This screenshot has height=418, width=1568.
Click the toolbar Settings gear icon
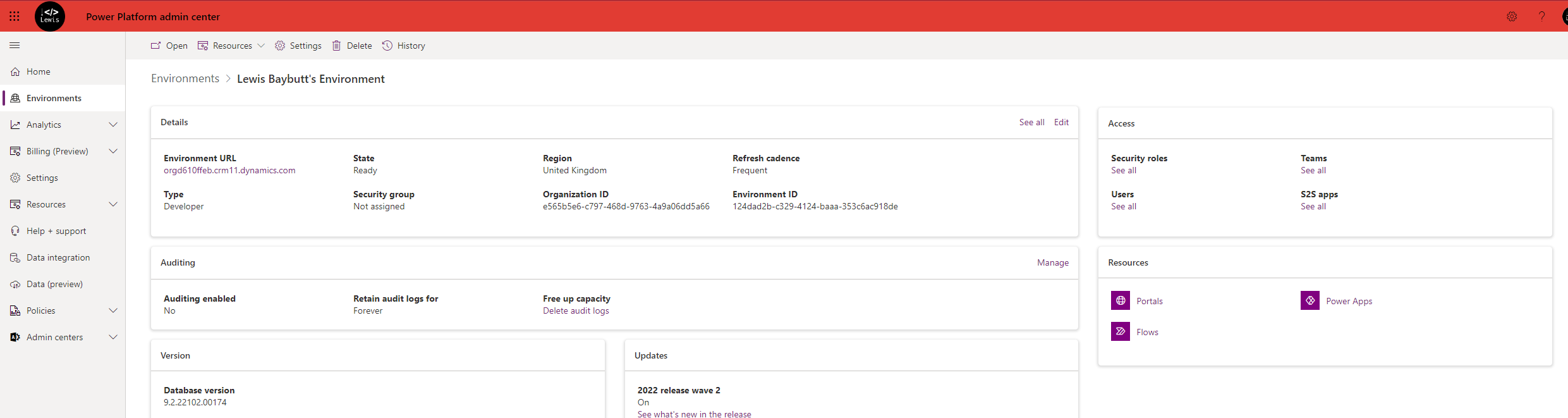tap(280, 46)
